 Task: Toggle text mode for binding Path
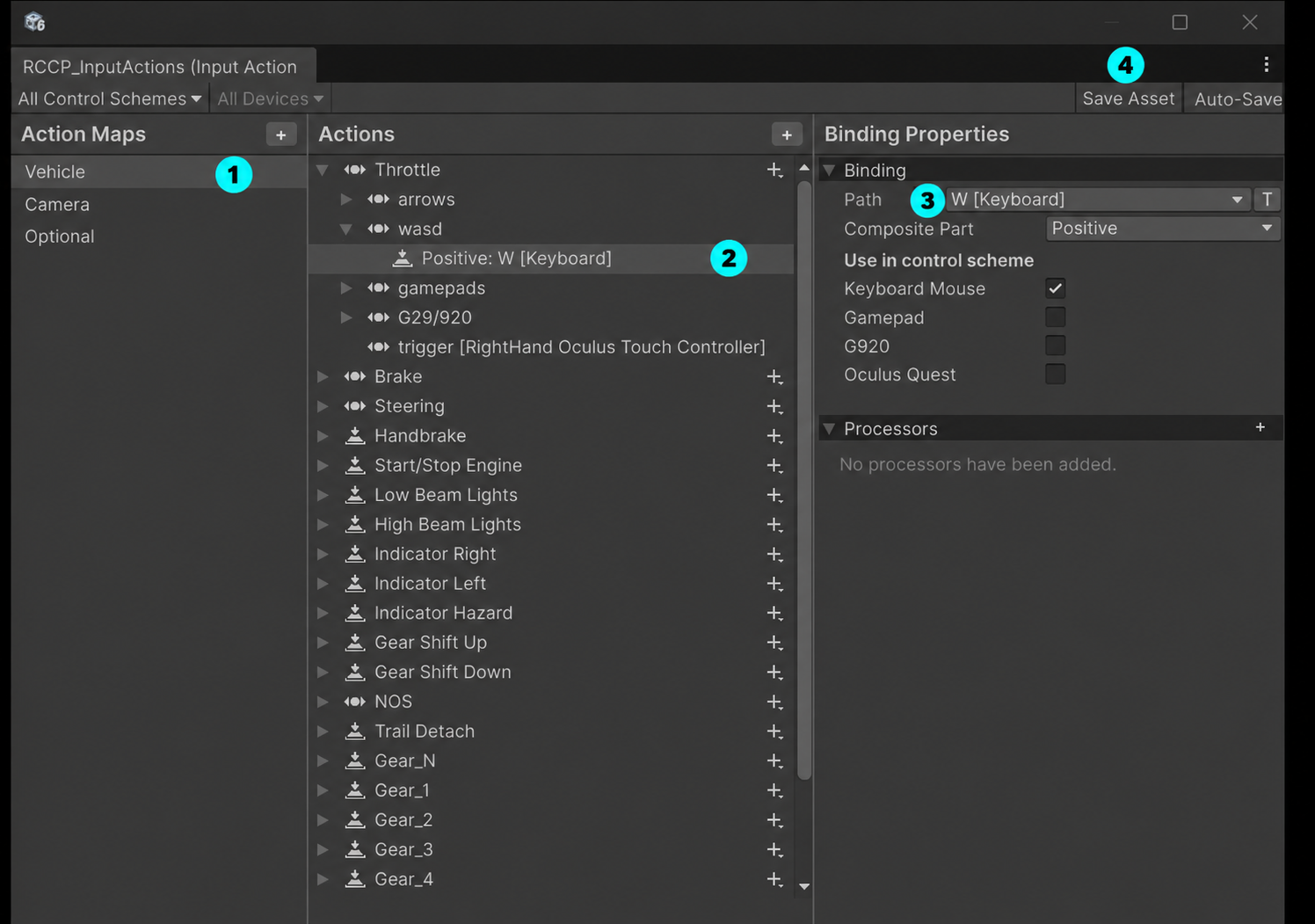coord(1267,200)
